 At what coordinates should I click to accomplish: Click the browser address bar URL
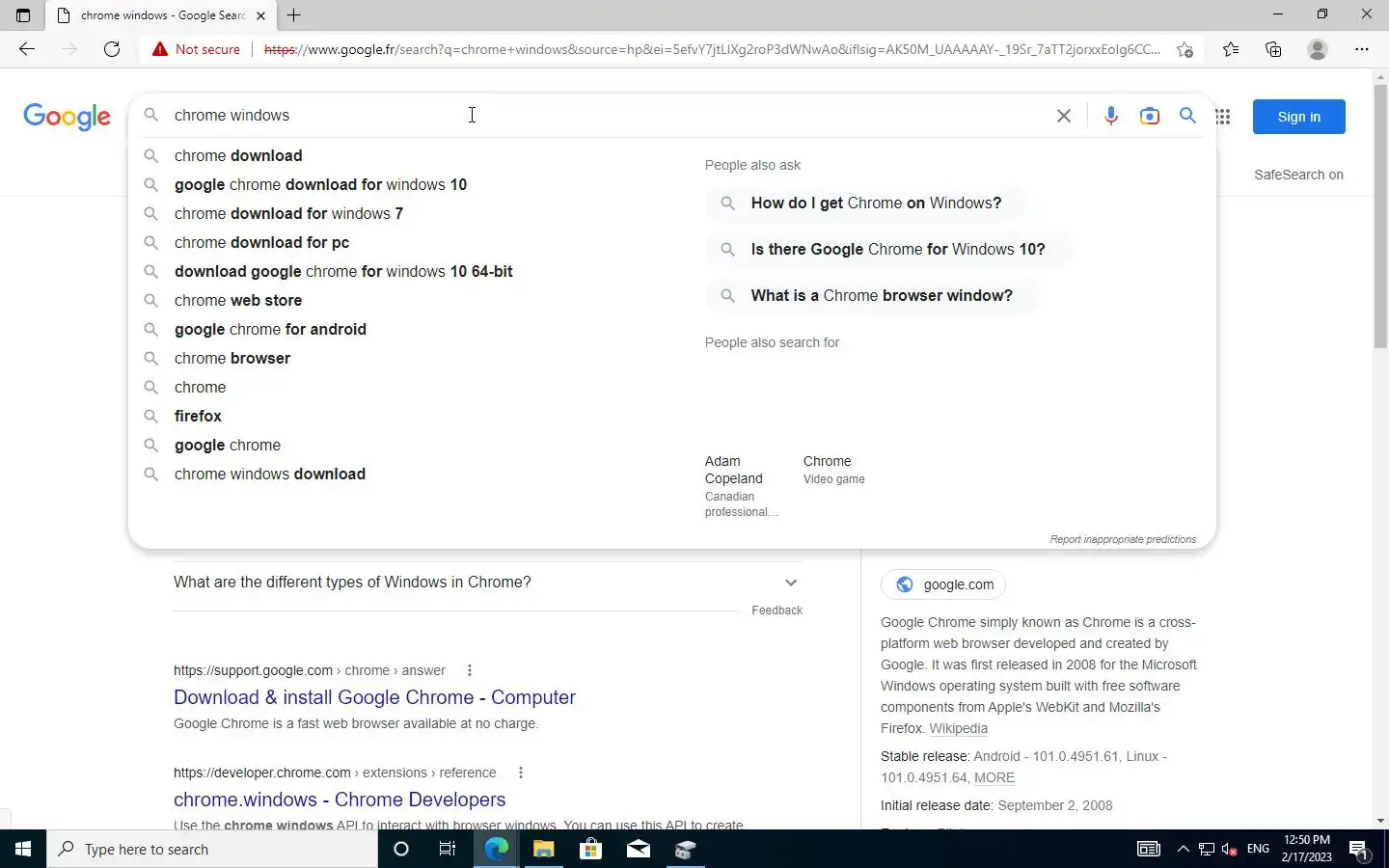click(712, 49)
